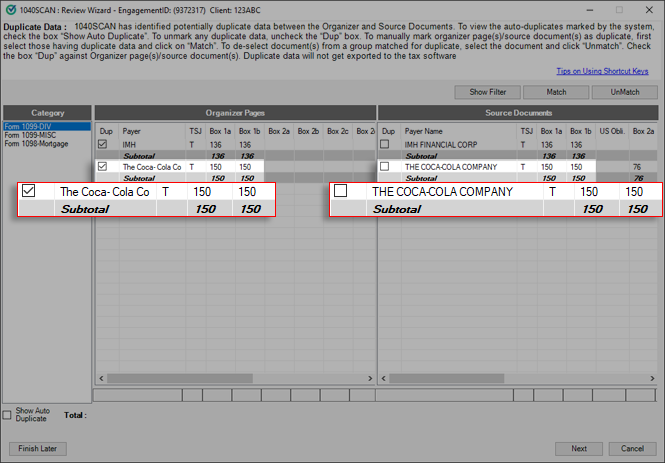The image size is (665, 463).
Task: Click Source Documents Box 2a column header
Action: (643, 131)
